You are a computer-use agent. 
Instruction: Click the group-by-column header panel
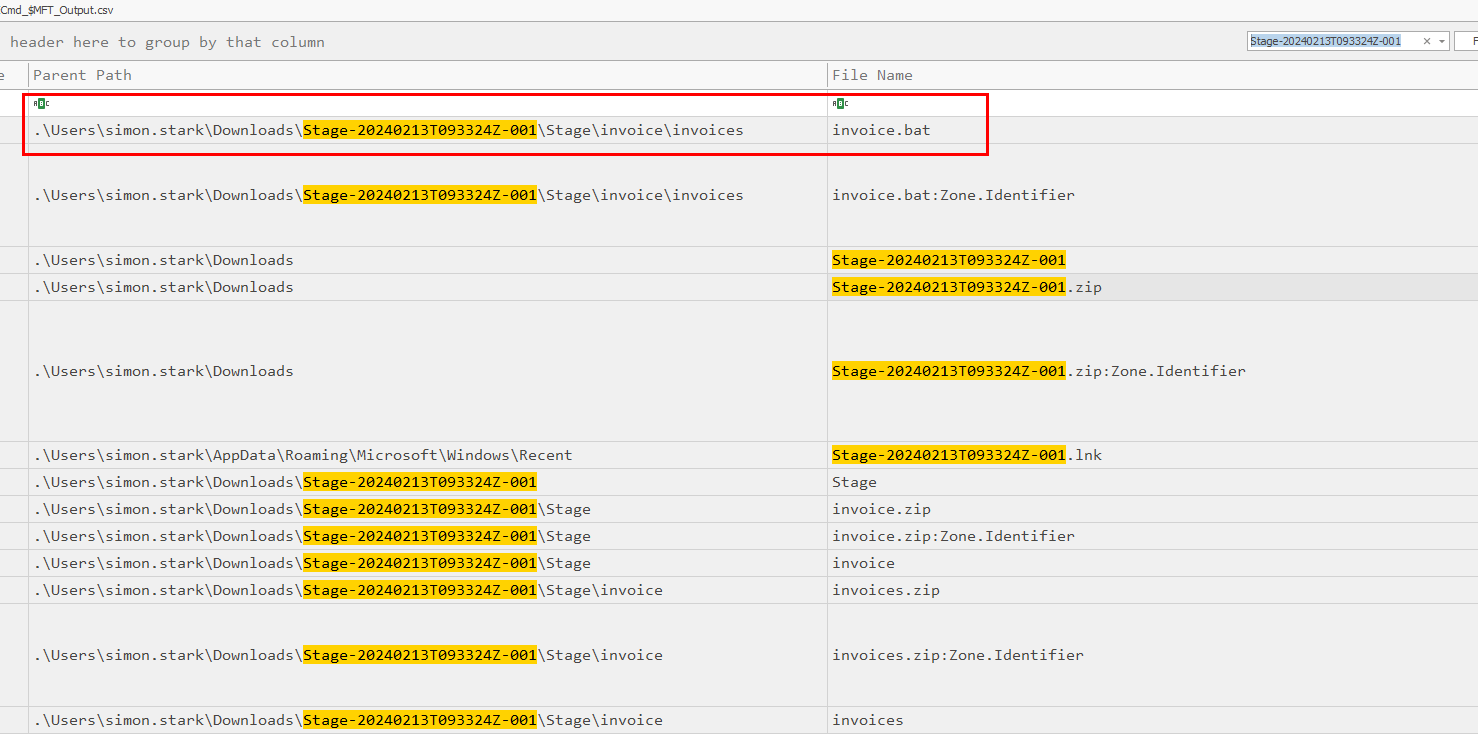pos(400,42)
